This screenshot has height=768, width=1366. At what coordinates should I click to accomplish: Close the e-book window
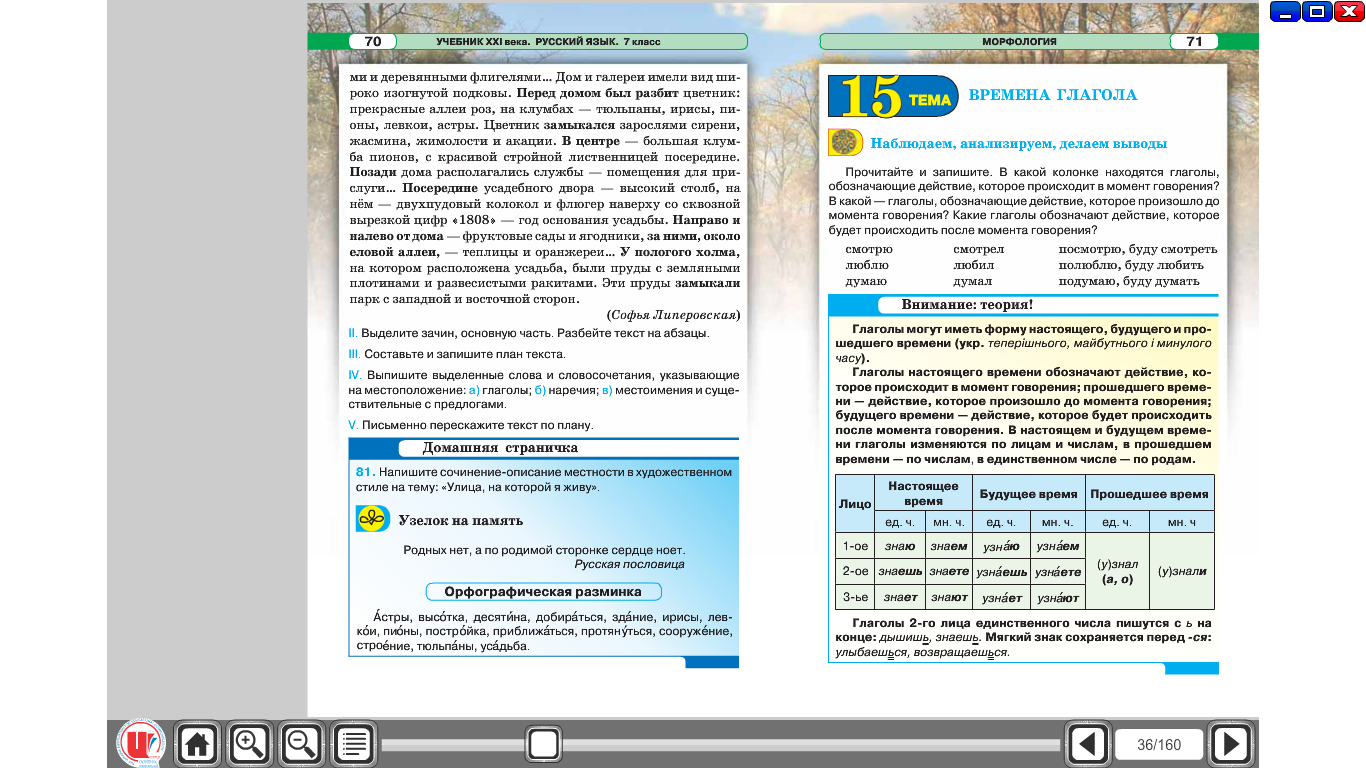click(1348, 12)
